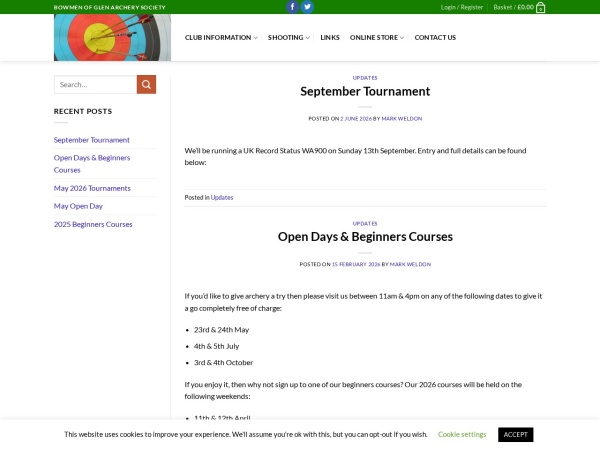Open recent post September Tournament in sidebar

pyautogui.click(x=91, y=140)
